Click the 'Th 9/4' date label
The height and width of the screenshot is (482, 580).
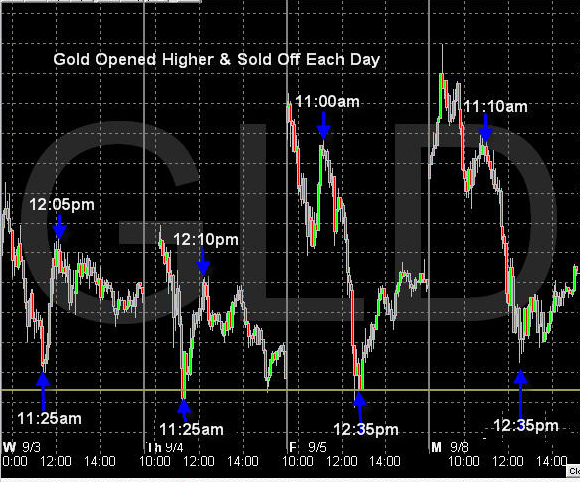pos(165,447)
